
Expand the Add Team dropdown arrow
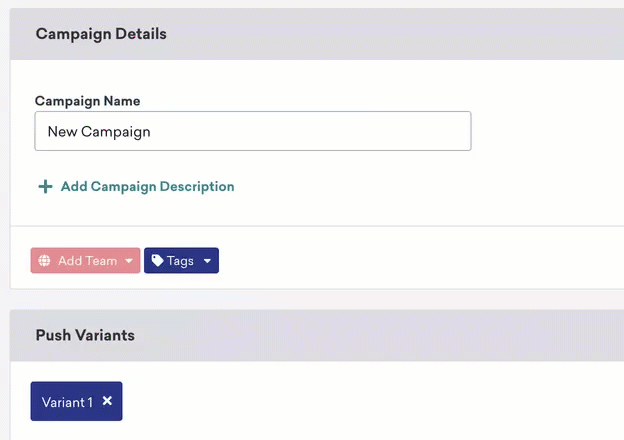point(129,261)
